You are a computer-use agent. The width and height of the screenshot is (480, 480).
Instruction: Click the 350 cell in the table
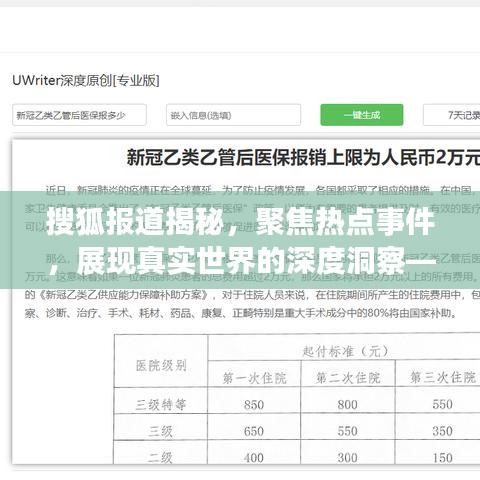tap(442, 431)
